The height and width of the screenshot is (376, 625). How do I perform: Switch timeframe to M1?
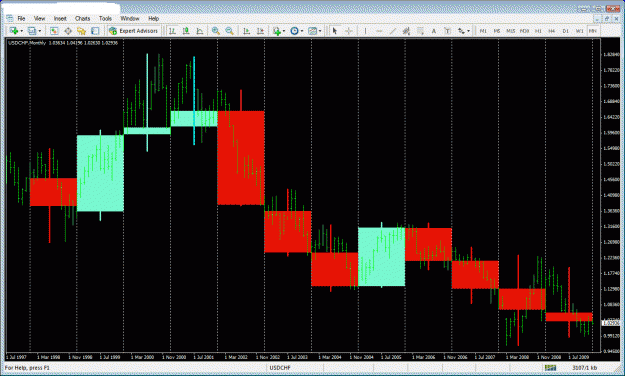tap(483, 31)
